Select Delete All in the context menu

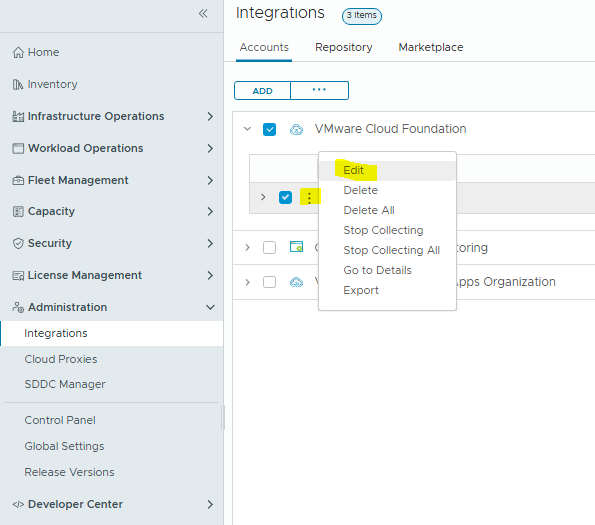(x=387, y=211)
